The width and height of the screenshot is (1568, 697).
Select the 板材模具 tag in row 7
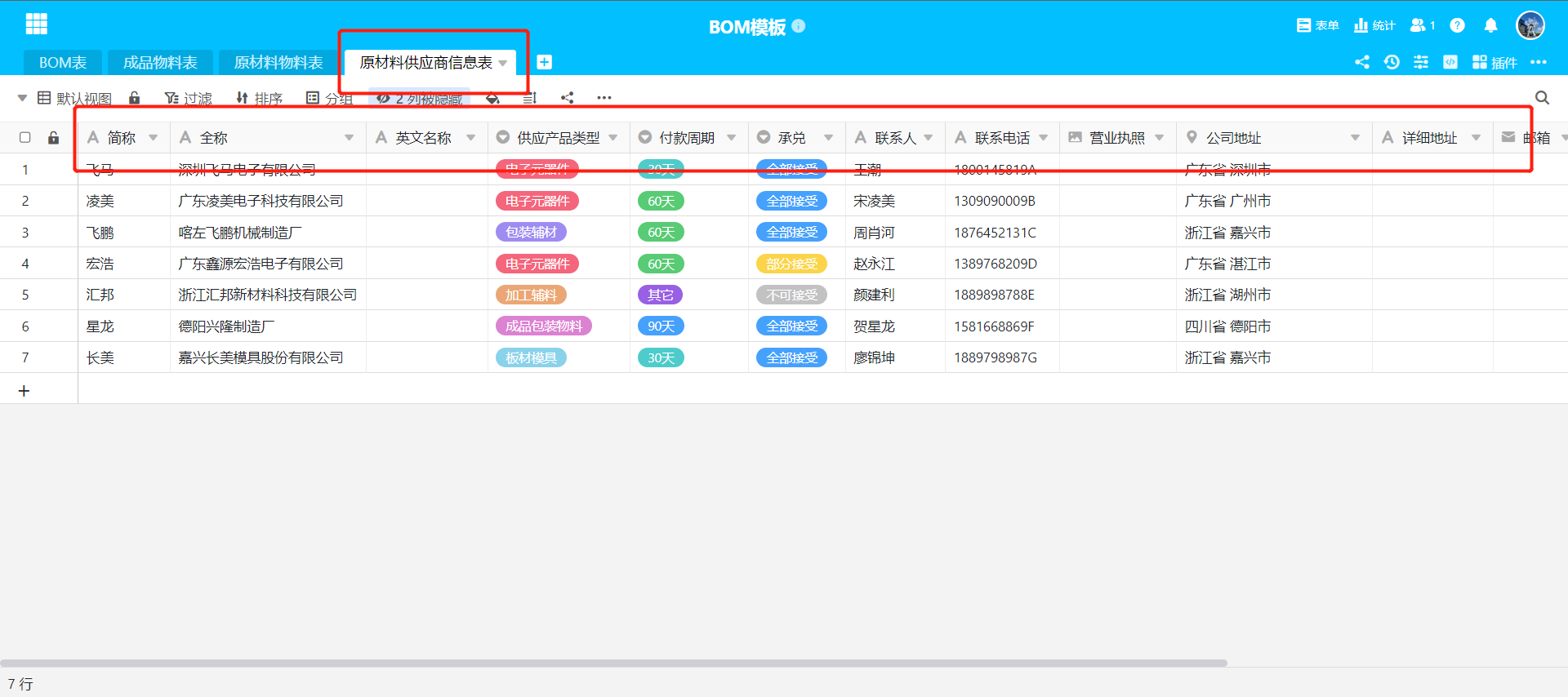click(x=531, y=357)
